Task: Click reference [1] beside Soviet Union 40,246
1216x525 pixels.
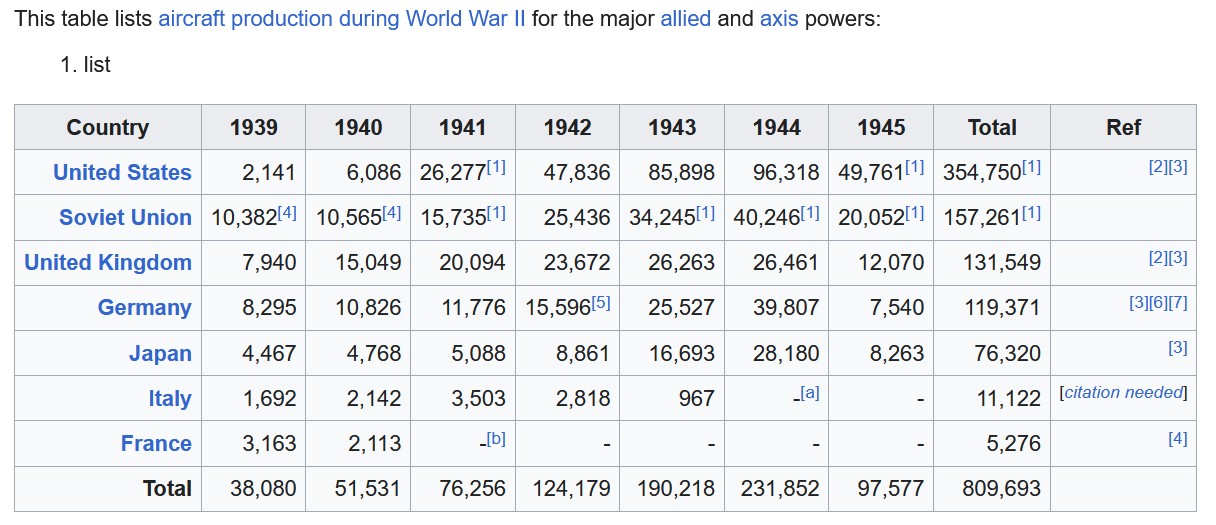Action: 810,212
